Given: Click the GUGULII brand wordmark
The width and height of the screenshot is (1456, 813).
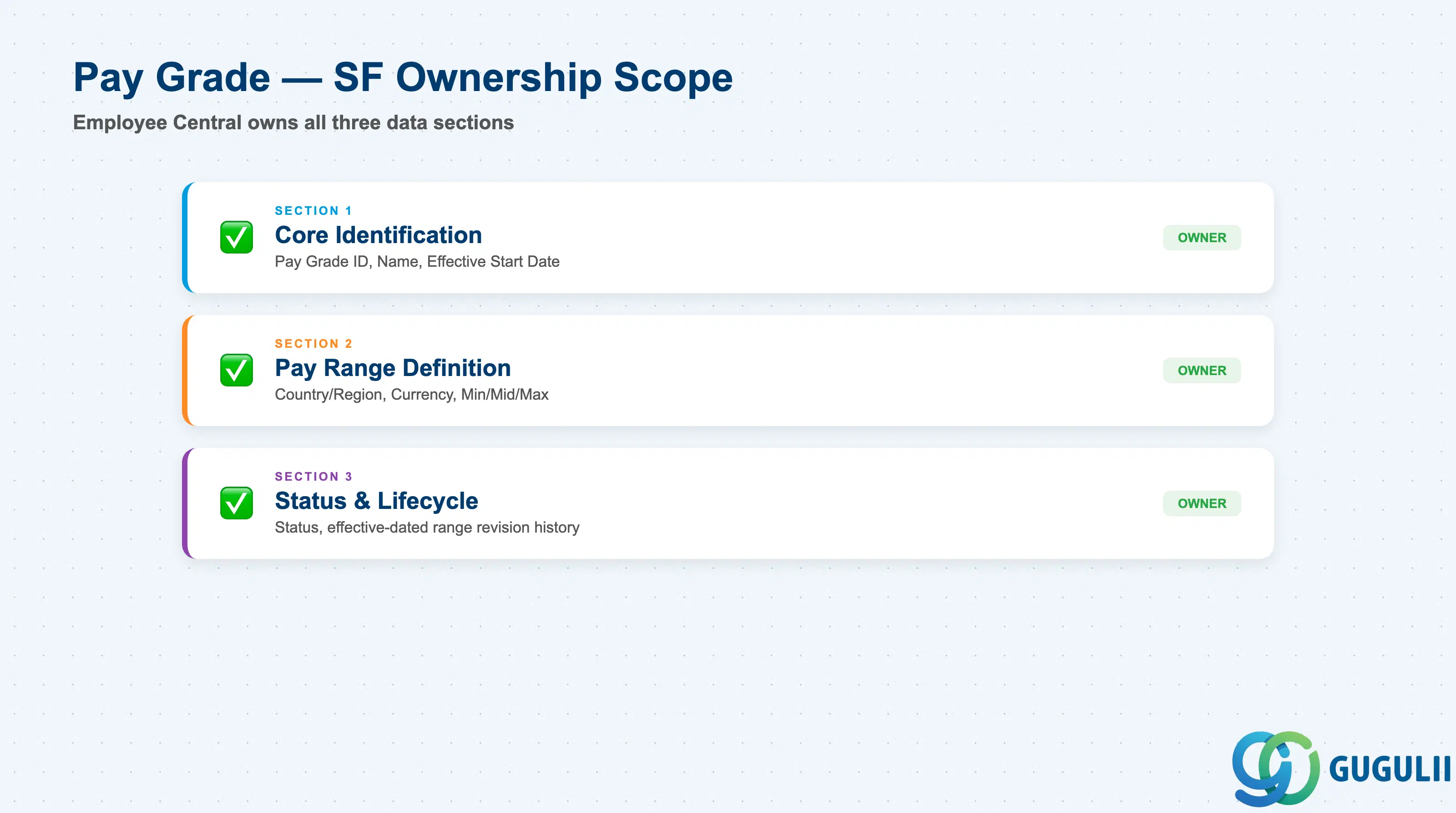Looking at the screenshot, I should pos(1390,769).
